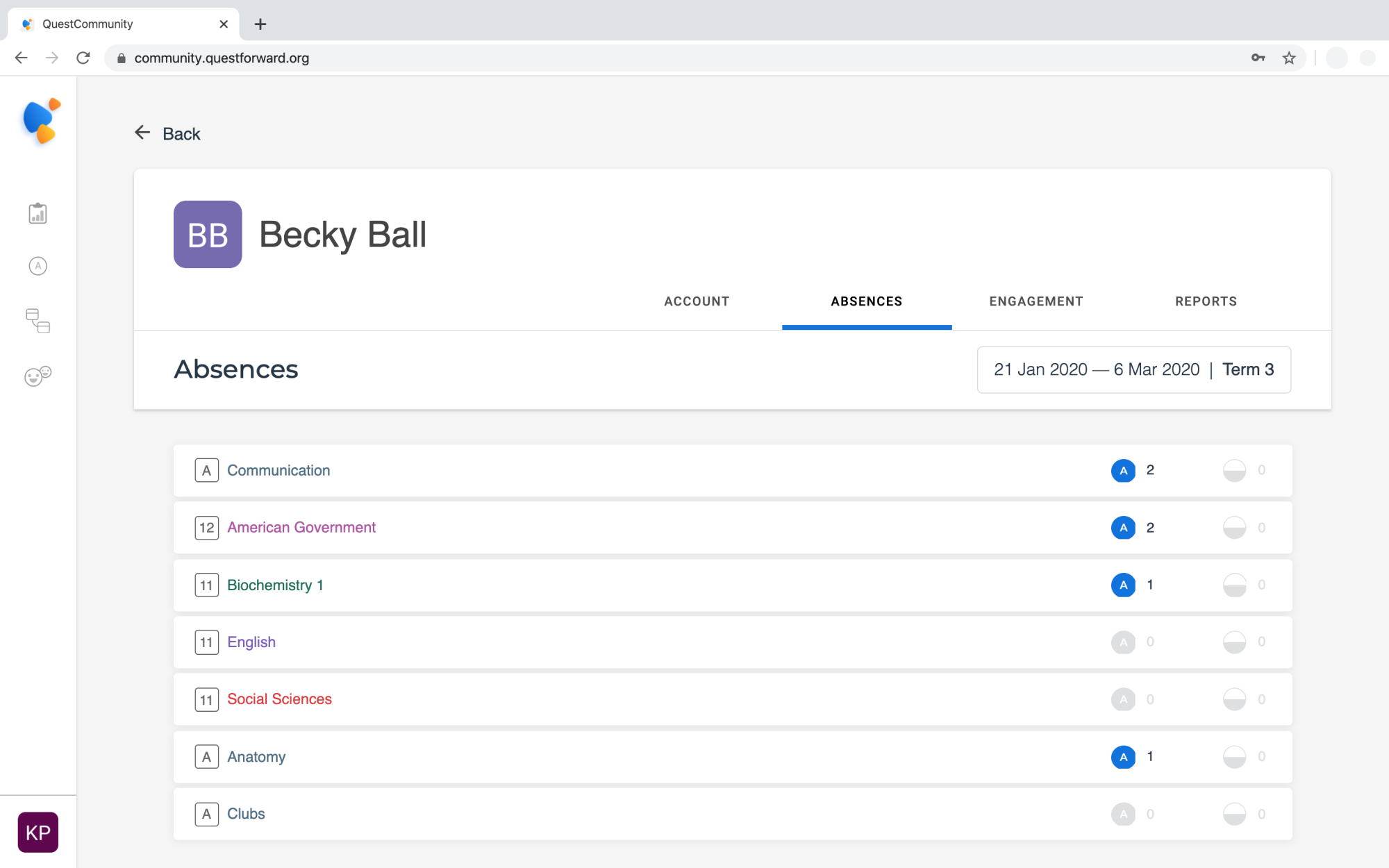
Task: Click the gray absence icon in Social Sciences row
Action: tap(1123, 699)
